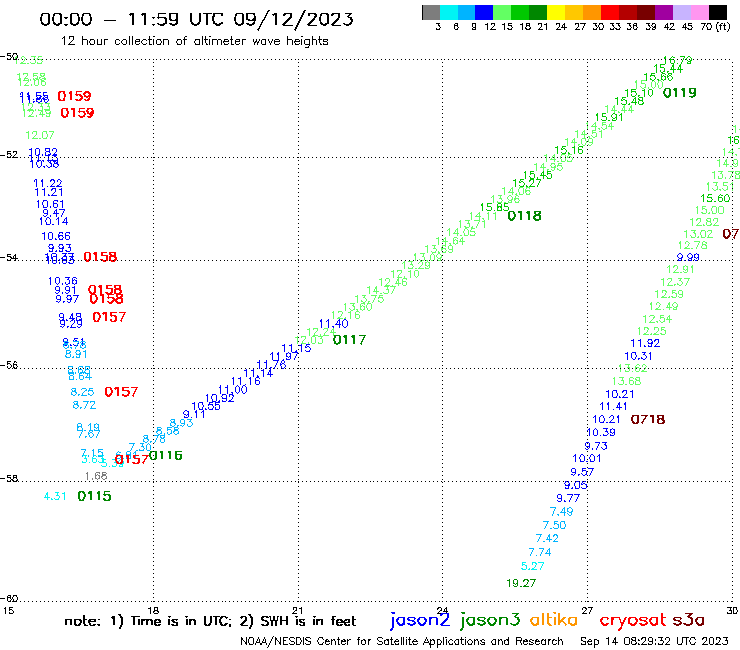This screenshot has height=650, width=740.
Task: Click the '70 (ft)' legend label
Action: (715, 26)
